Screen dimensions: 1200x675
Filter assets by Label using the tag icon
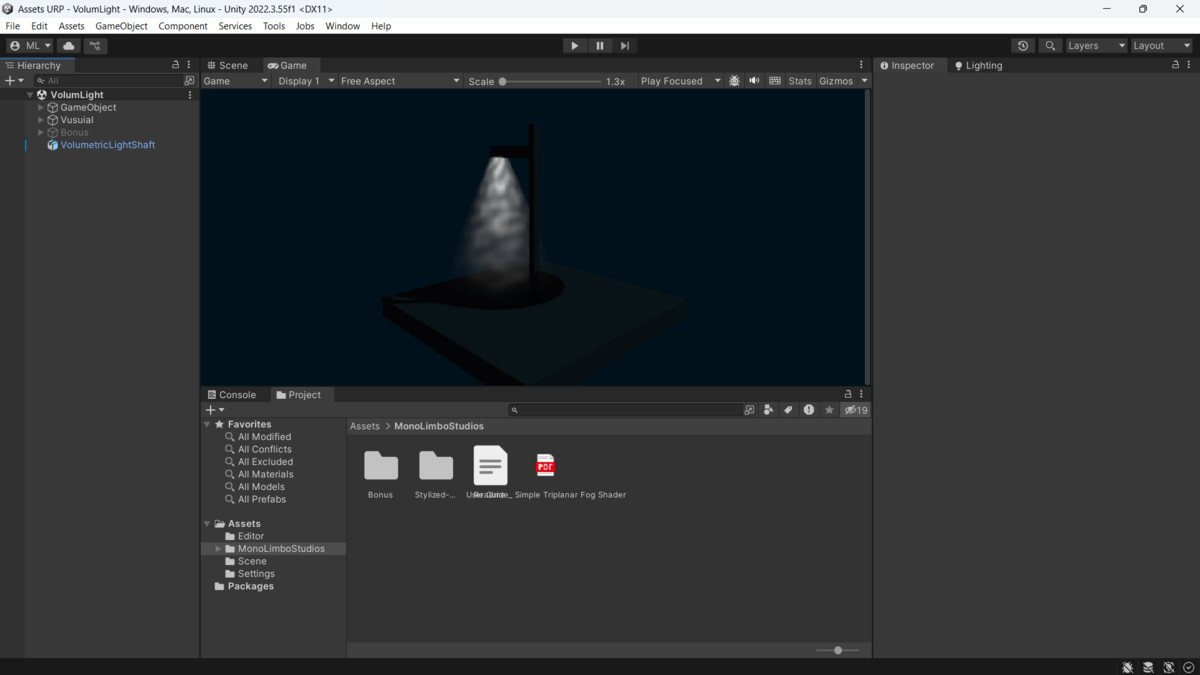point(788,410)
